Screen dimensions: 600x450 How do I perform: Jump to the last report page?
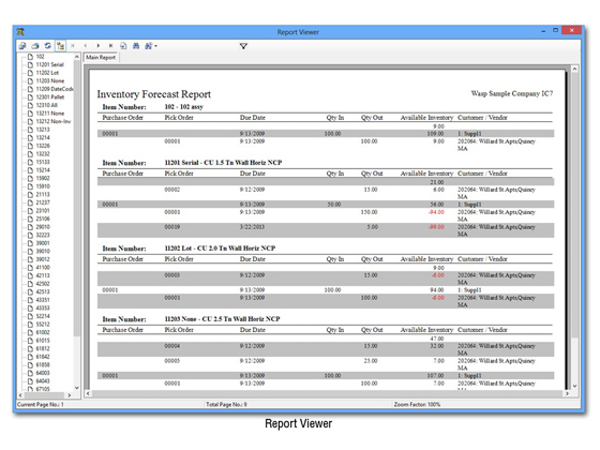[x=110, y=46]
